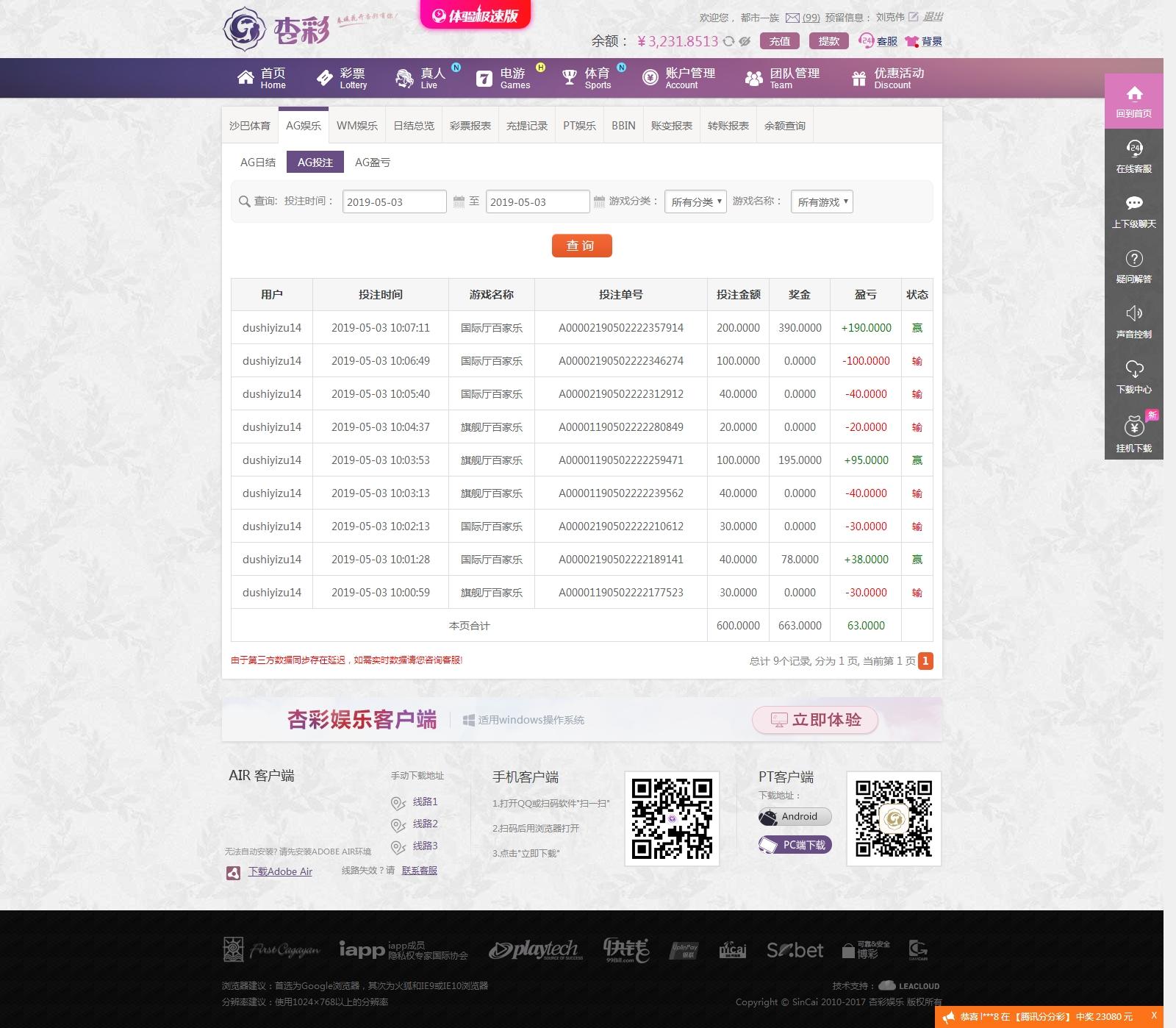Switch to the 账变报表 tab
The height and width of the screenshot is (1028, 1176).
[672, 126]
